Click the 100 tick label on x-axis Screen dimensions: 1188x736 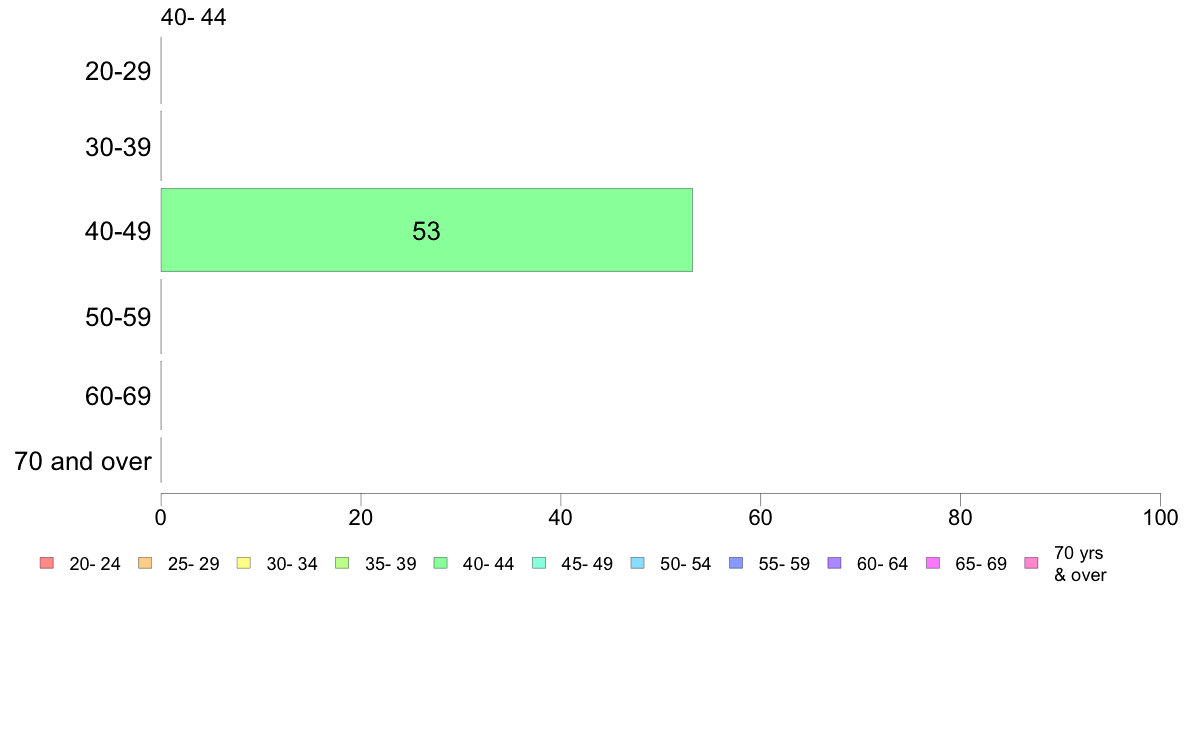pyautogui.click(x=1160, y=518)
